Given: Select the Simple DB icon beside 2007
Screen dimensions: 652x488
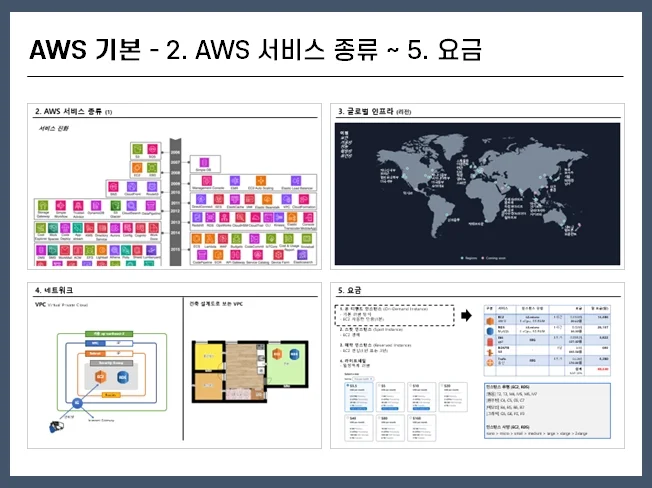Looking at the screenshot, I should coord(204,163).
